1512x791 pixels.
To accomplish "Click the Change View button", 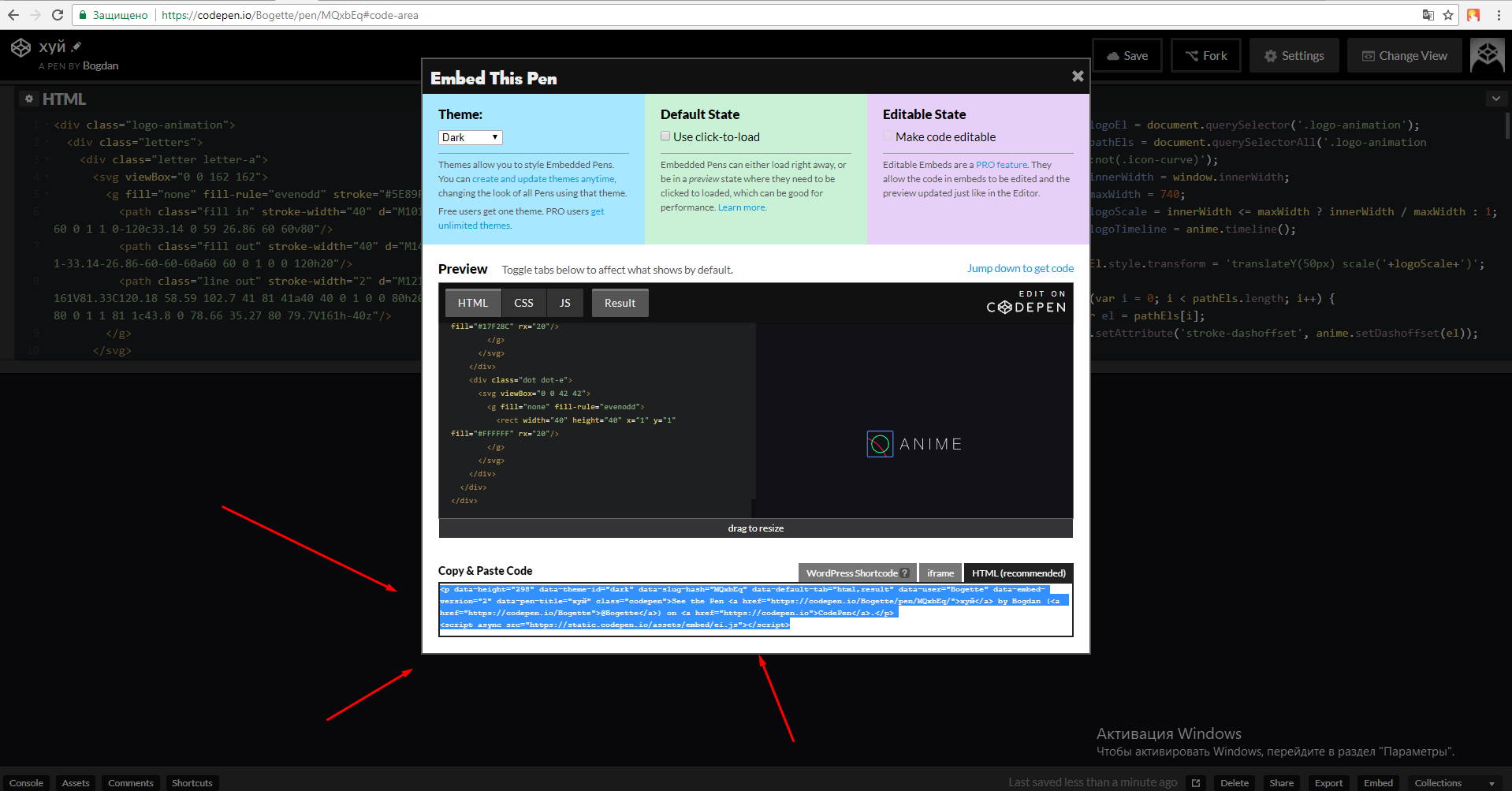I will (x=1405, y=55).
